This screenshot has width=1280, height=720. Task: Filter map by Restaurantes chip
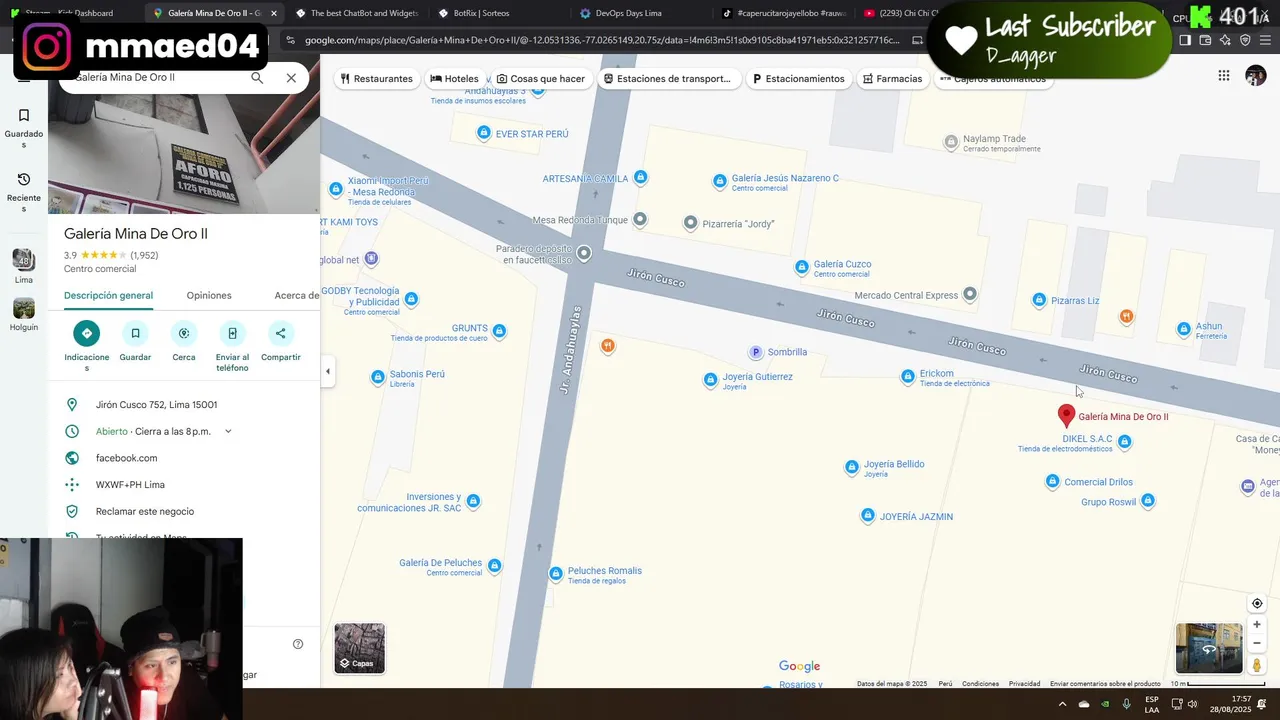point(377,79)
